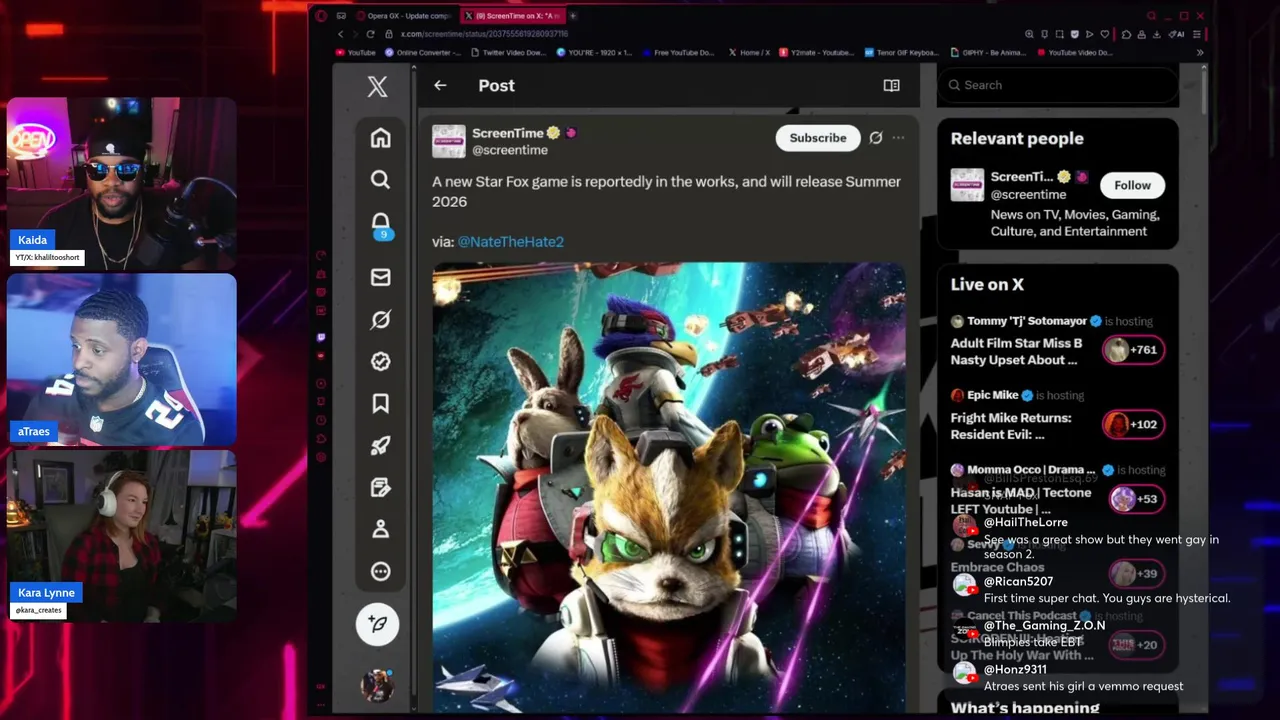Screen dimensions: 1280x720
Task: Go to Home in X sidebar
Action: [x=380, y=138]
